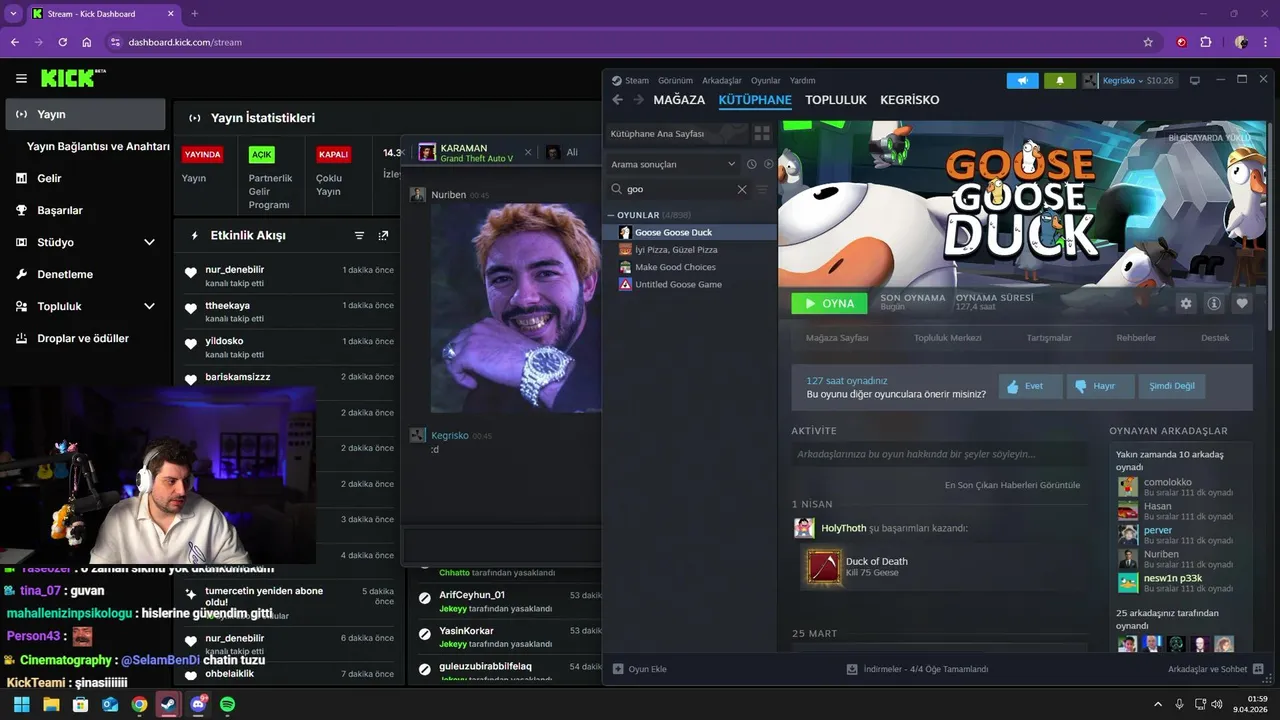Reload the Kick dashboard page
This screenshot has height=720, width=1280.
coord(63,42)
